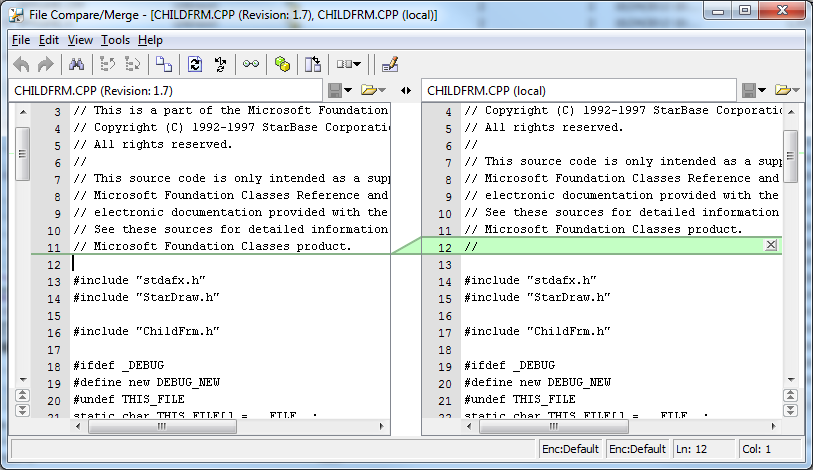
Task: Click the local pane horizontal scrollbar thumb
Action: 554,426
